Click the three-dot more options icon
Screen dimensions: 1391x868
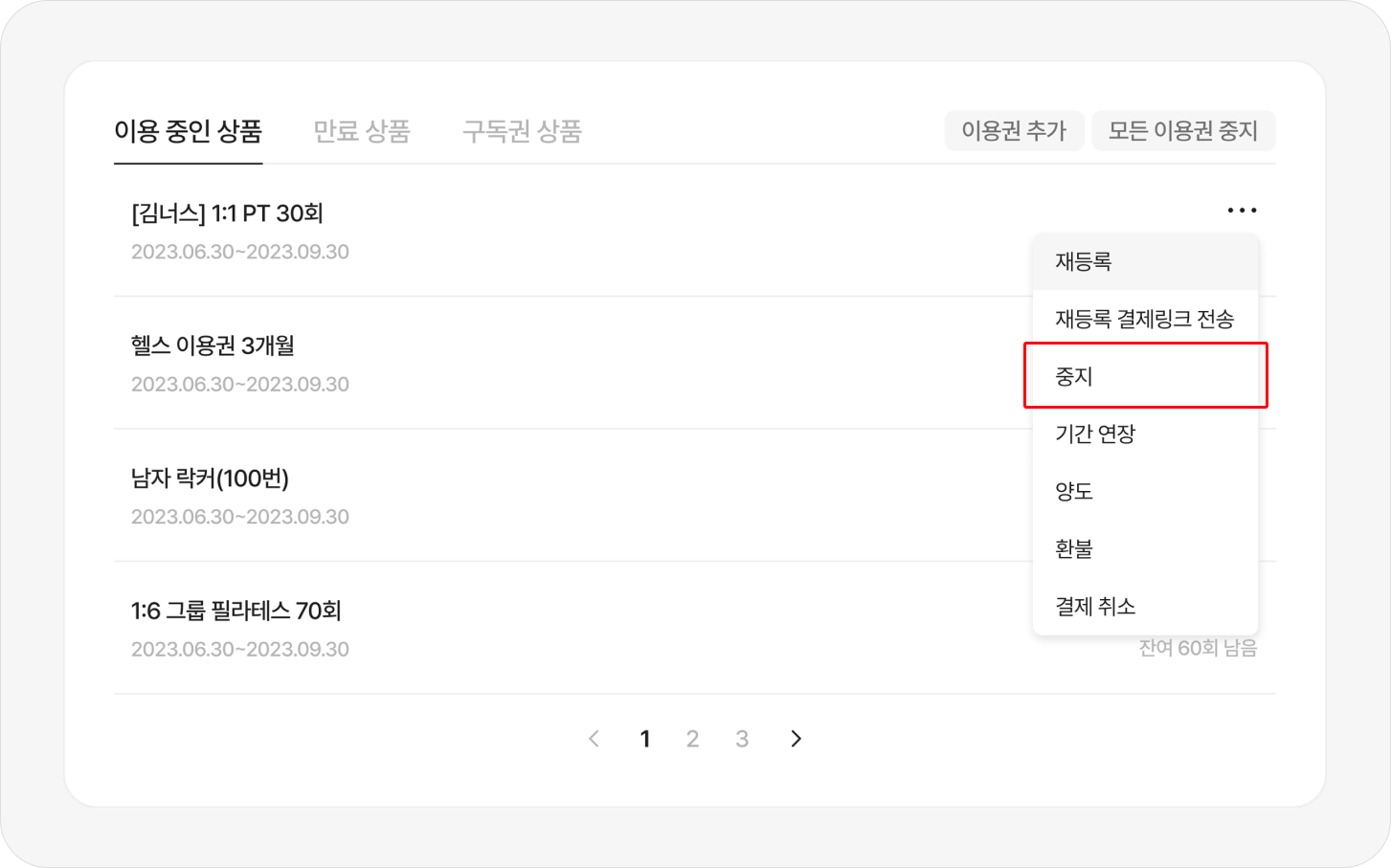[x=1242, y=211]
